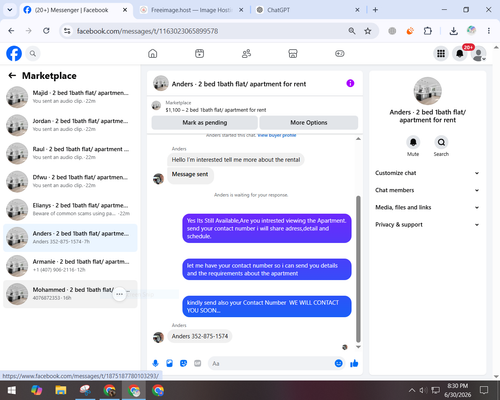
Task: Expand the Privacy & support section
Action: point(427,225)
